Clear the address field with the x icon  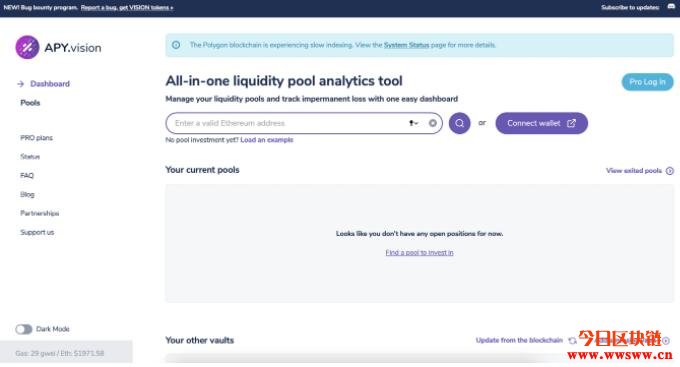432,123
